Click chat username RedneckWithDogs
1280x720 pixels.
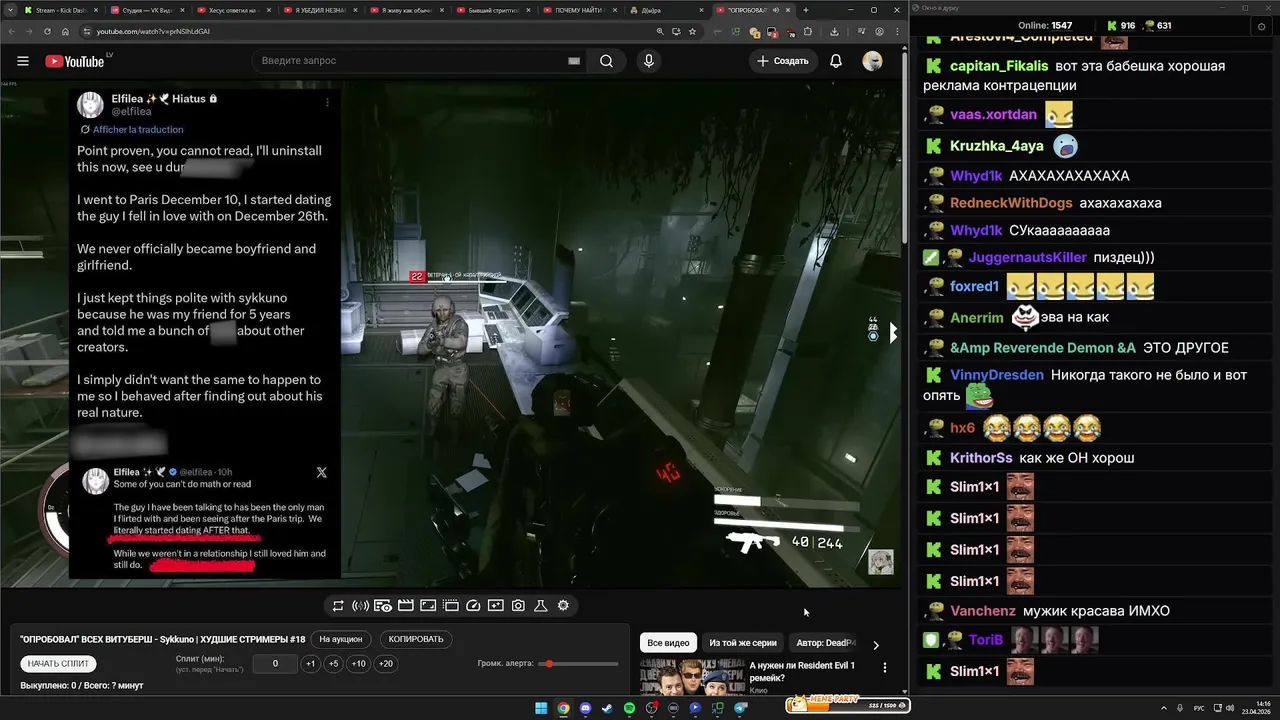point(1011,203)
